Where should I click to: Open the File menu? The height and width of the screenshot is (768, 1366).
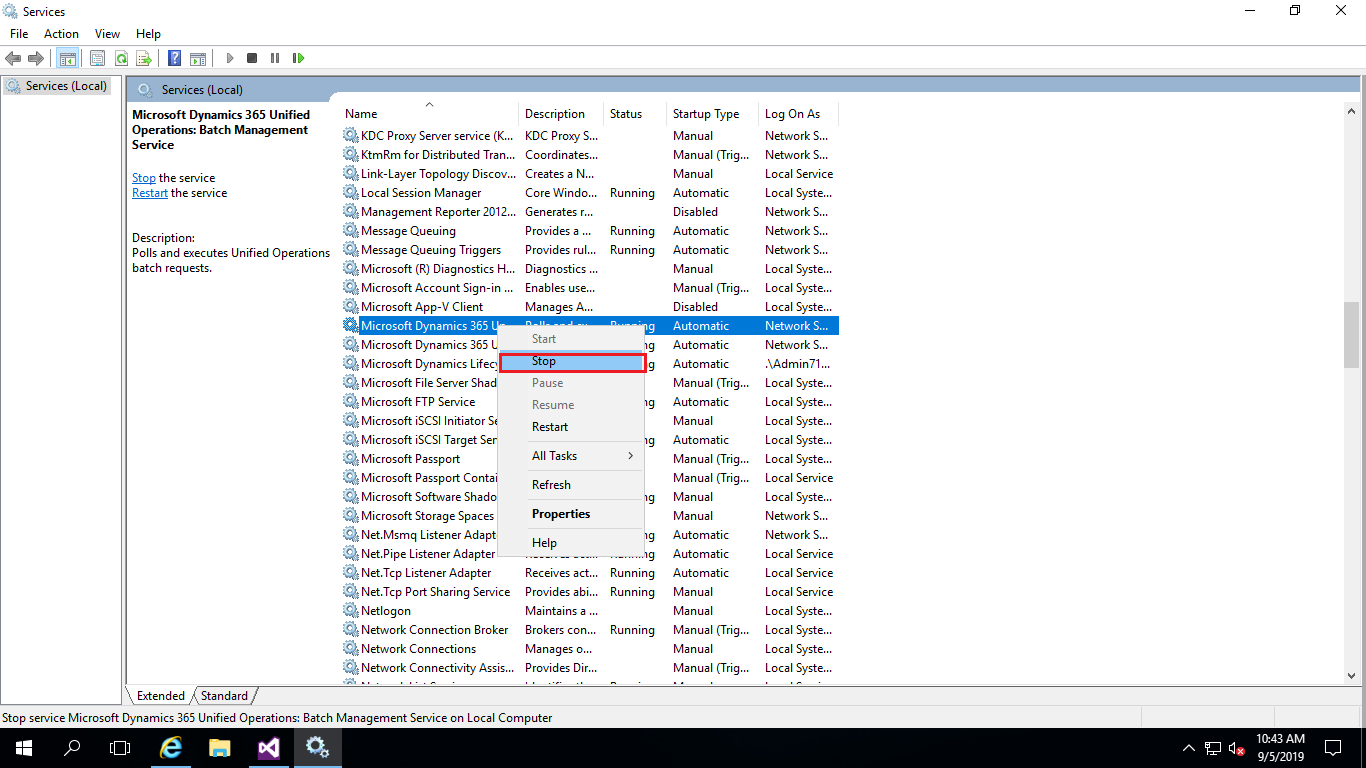point(19,34)
